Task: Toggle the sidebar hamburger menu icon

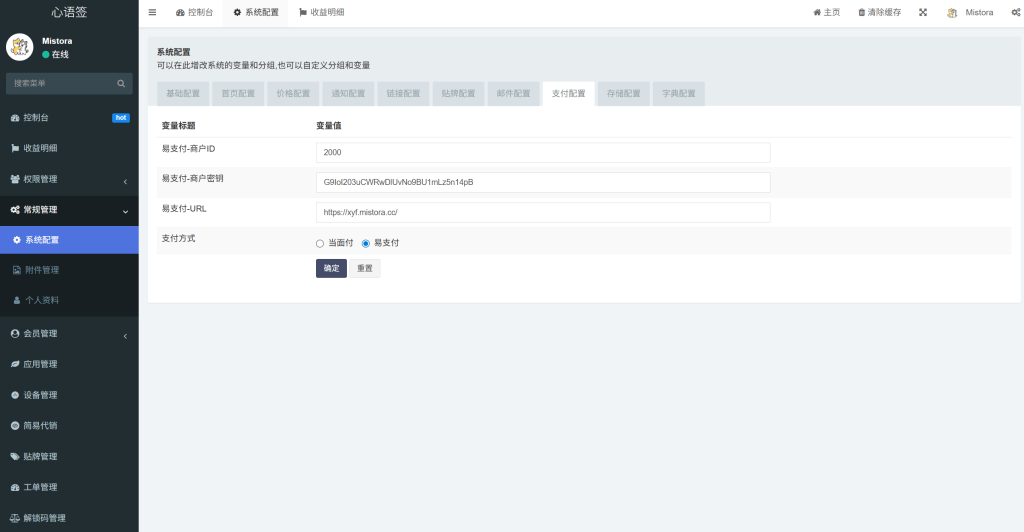Action: click(x=152, y=12)
